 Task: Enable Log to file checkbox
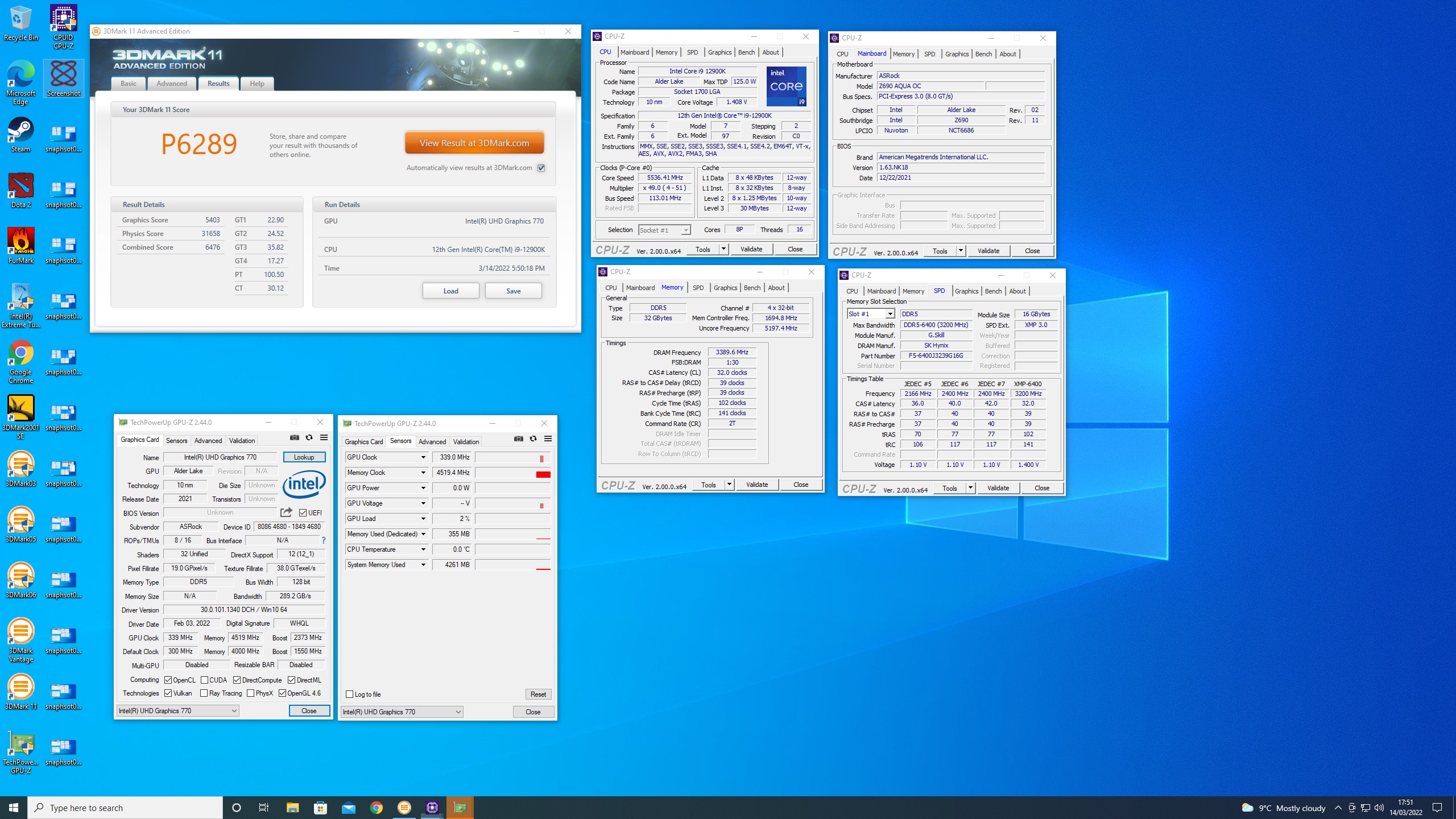350,694
